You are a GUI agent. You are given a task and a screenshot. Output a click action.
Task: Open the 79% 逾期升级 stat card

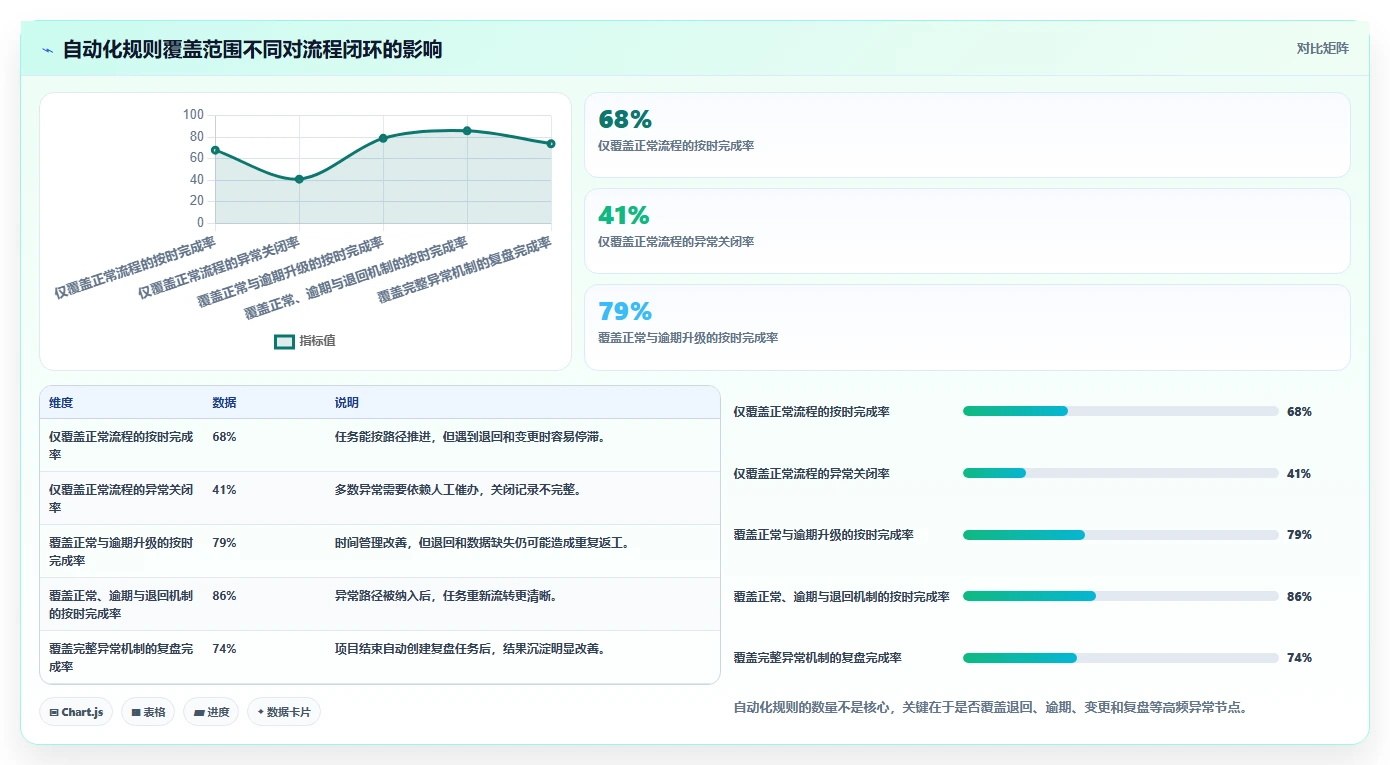click(x=967, y=327)
